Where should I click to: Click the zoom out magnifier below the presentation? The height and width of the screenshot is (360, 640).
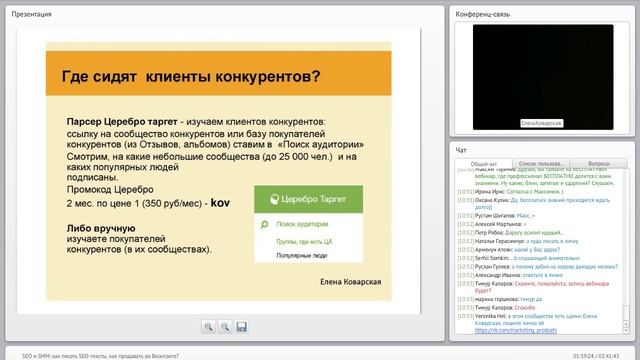225,327
